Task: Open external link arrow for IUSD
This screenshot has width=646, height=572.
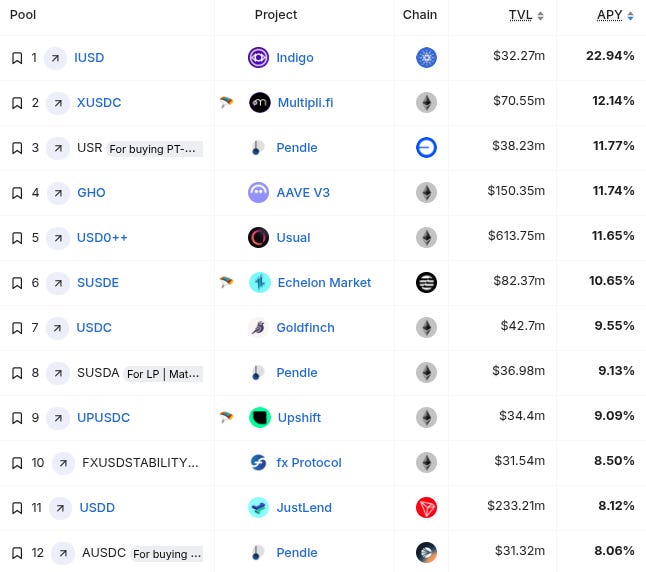Action: [x=55, y=58]
